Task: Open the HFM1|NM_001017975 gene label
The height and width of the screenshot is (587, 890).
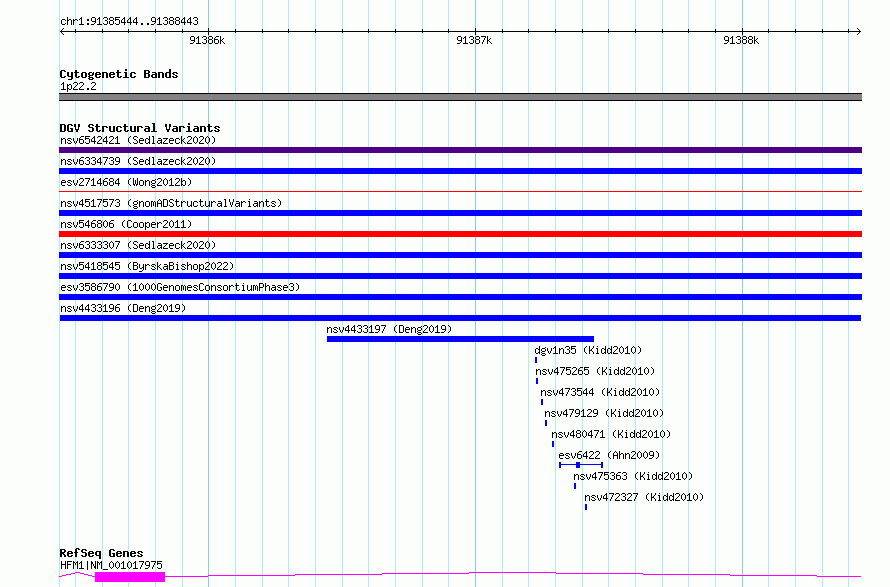Action: pyautogui.click(x=111, y=565)
